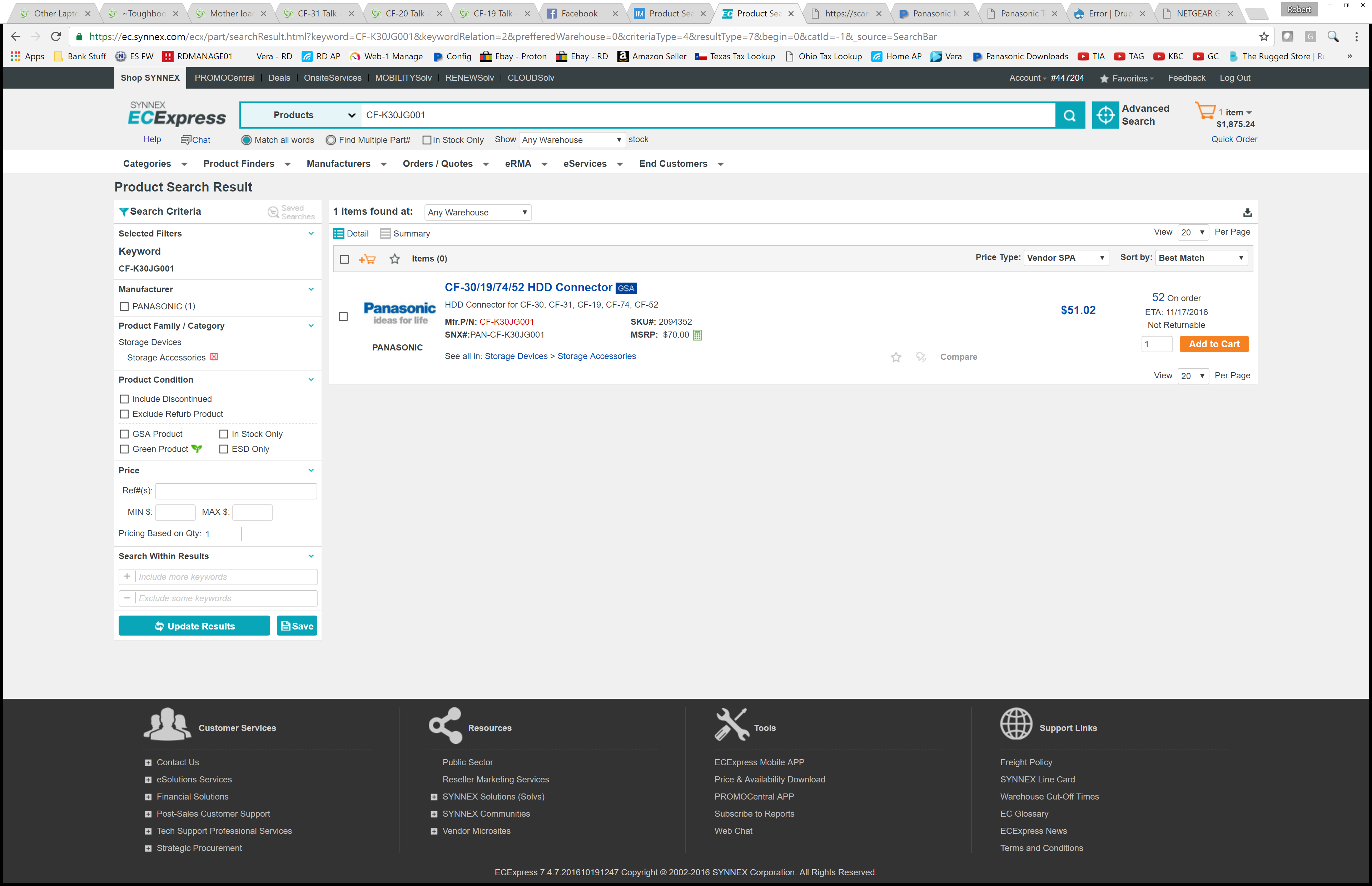
Task: Click the download results icon
Action: pyautogui.click(x=1247, y=212)
